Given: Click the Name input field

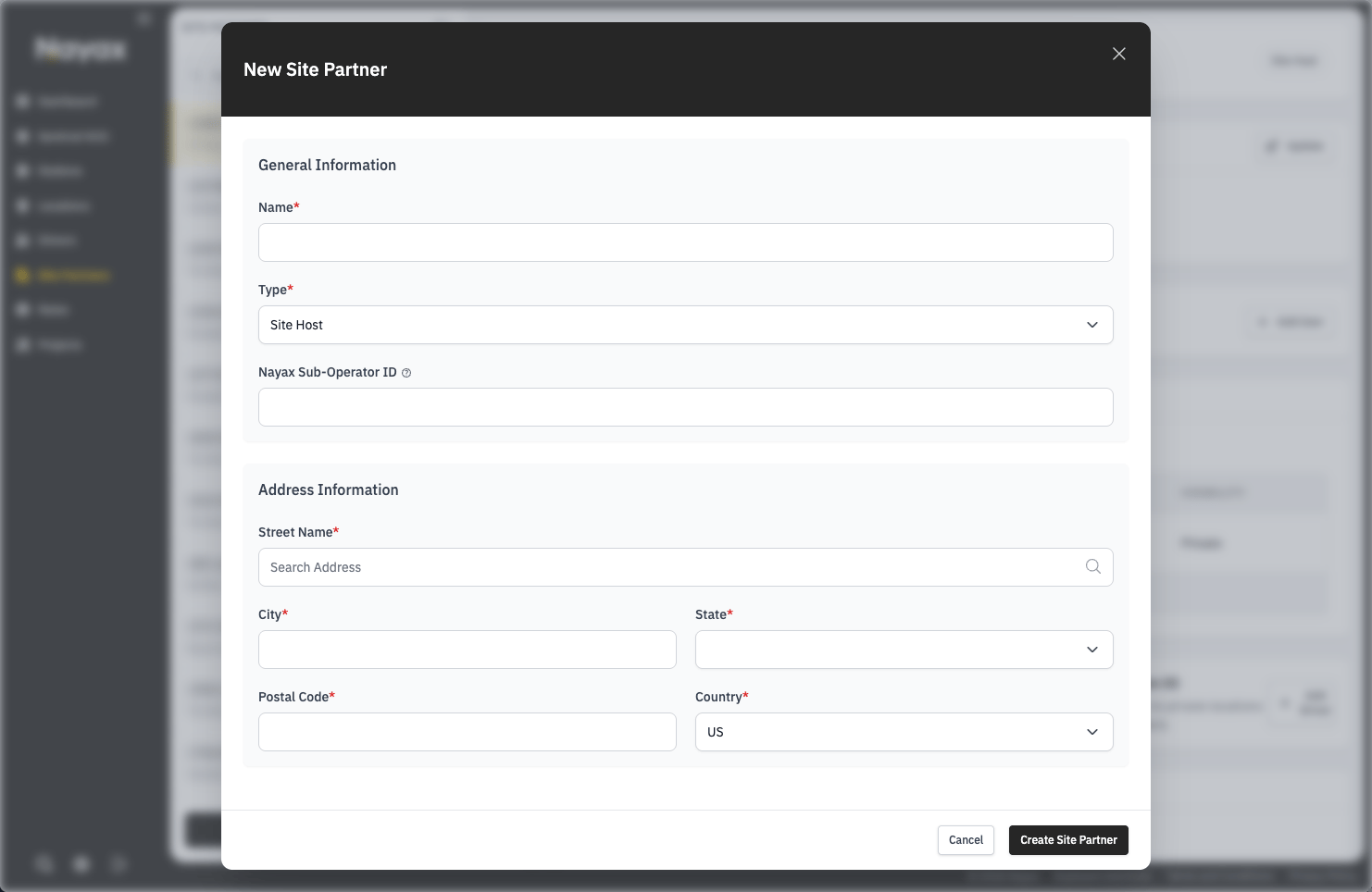Looking at the screenshot, I should tap(685, 242).
